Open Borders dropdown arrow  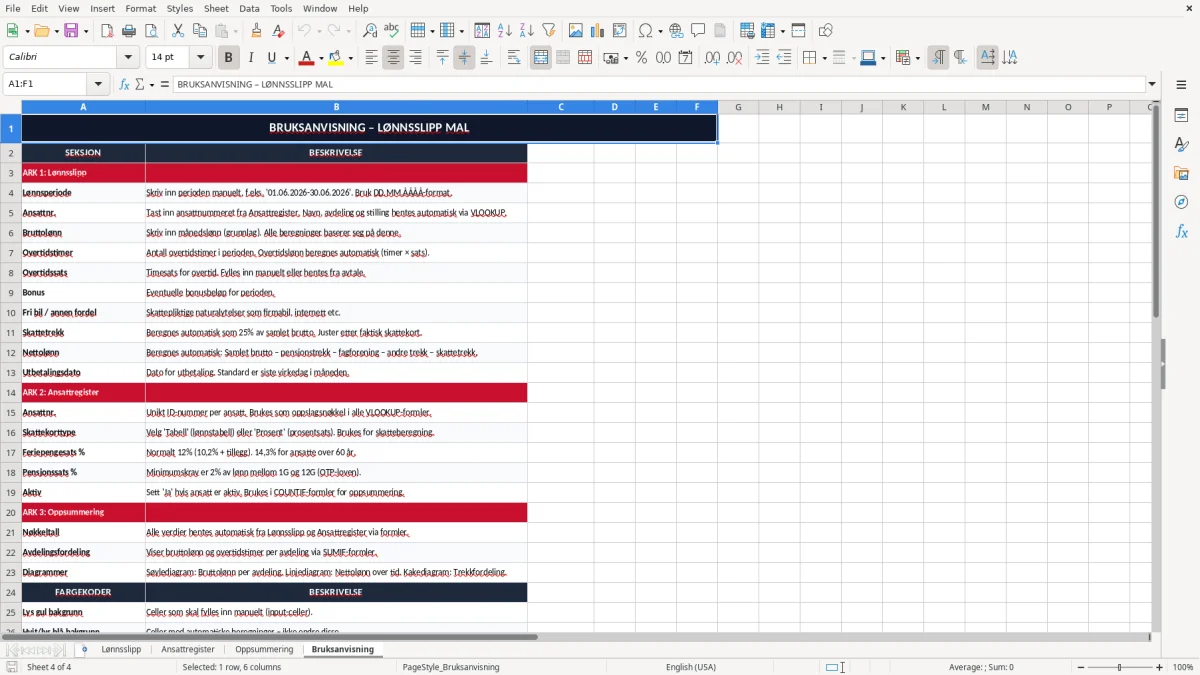pyautogui.click(x=823, y=58)
